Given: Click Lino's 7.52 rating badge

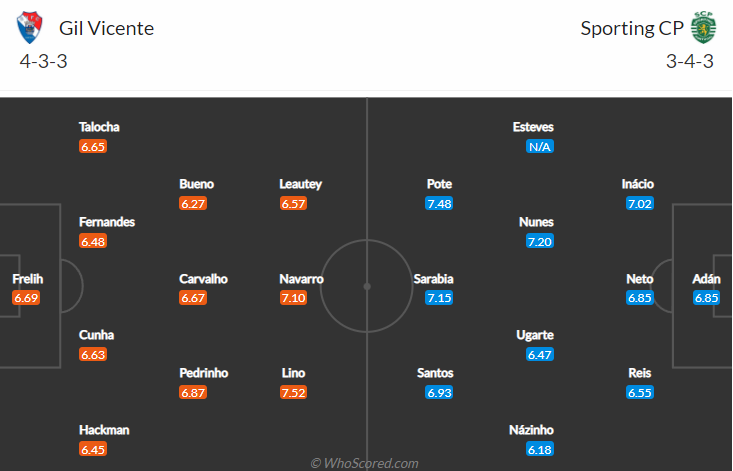Looking at the screenshot, I should coord(294,392).
